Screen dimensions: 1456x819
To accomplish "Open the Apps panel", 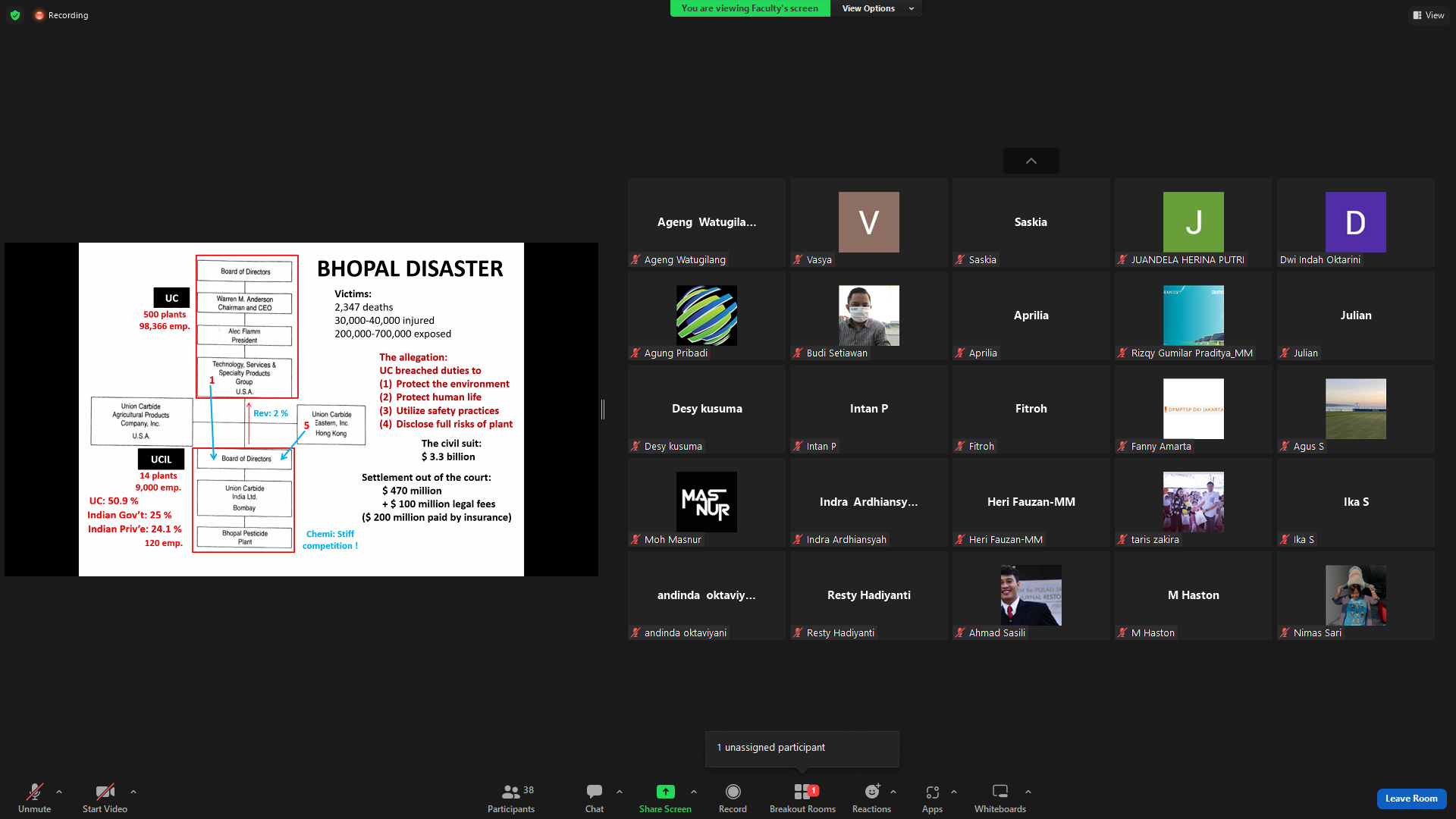I will (932, 798).
